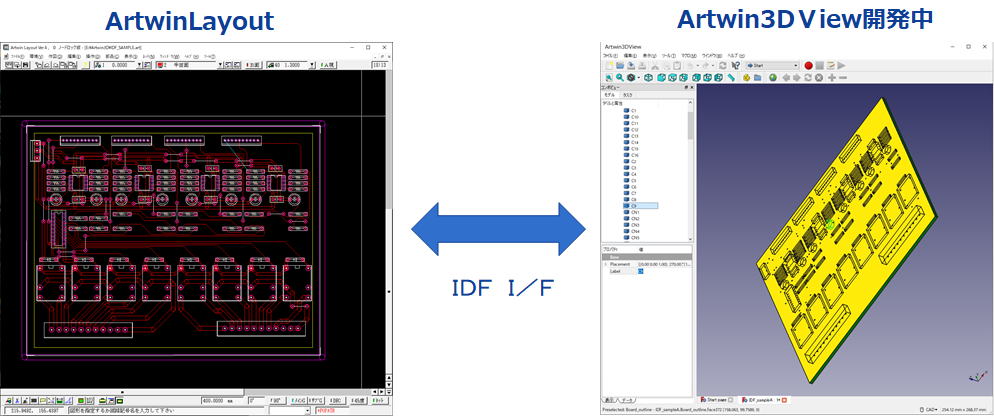Select tree item CN1

(632, 212)
